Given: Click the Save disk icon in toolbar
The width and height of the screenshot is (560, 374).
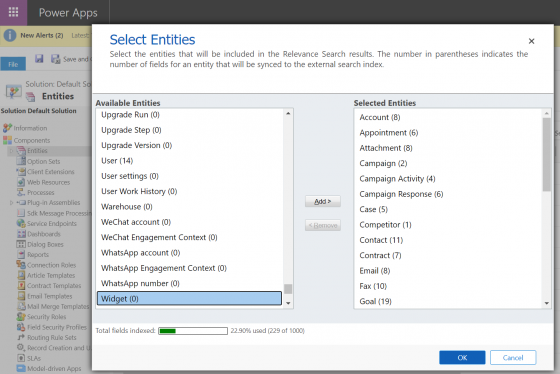Looking at the screenshot, I should coord(39,58).
